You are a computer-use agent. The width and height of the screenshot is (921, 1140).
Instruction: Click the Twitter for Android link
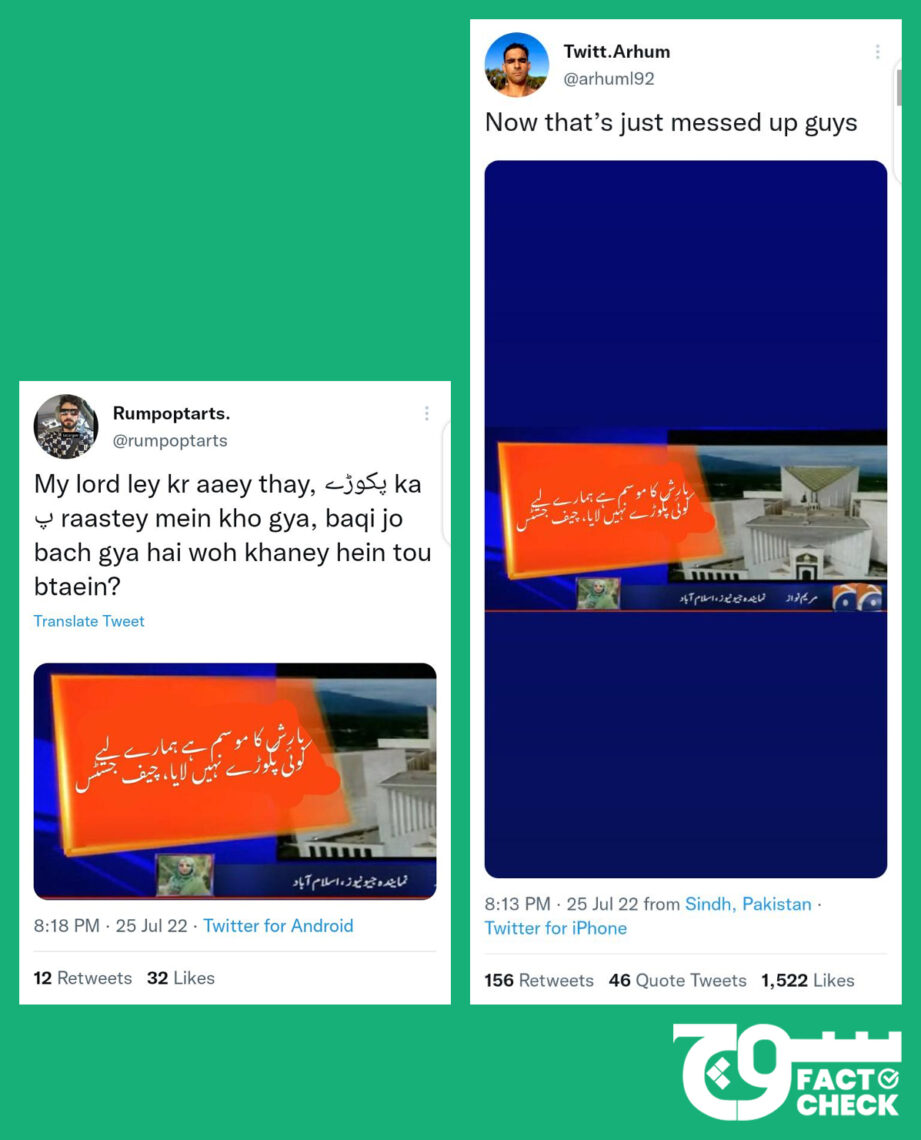(x=278, y=926)
